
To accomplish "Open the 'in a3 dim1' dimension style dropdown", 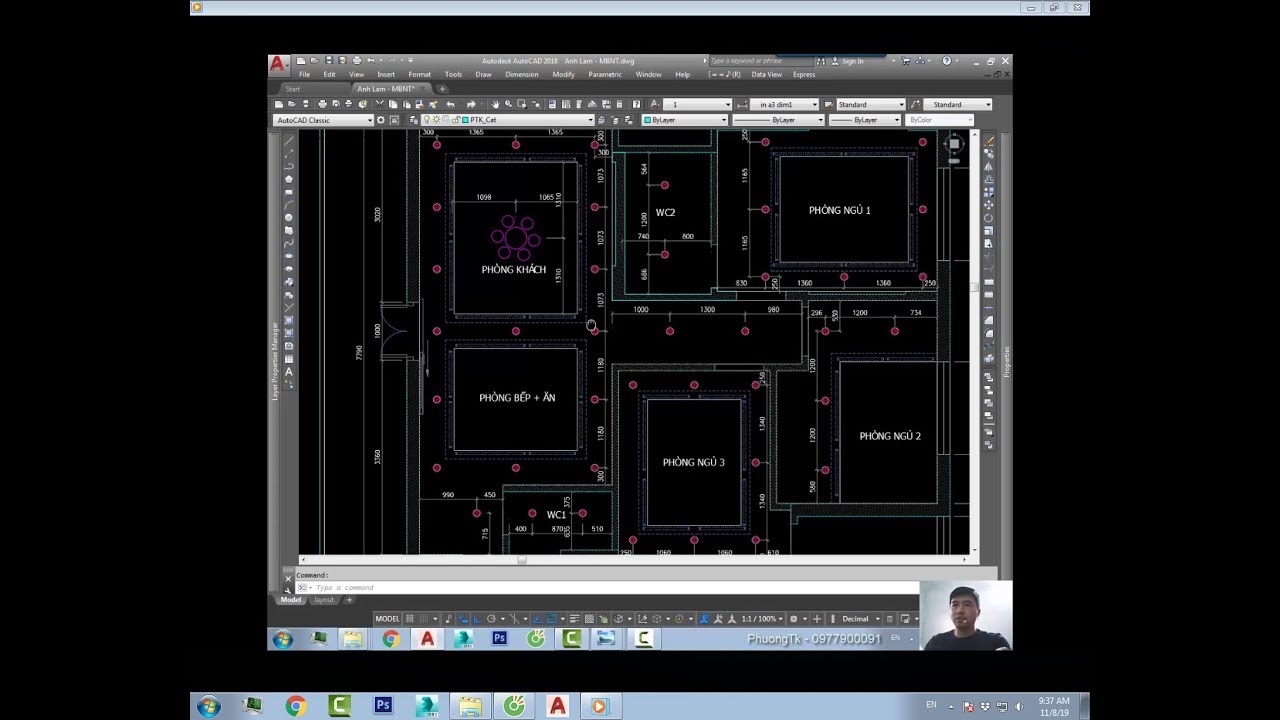I will pos(785,104).
